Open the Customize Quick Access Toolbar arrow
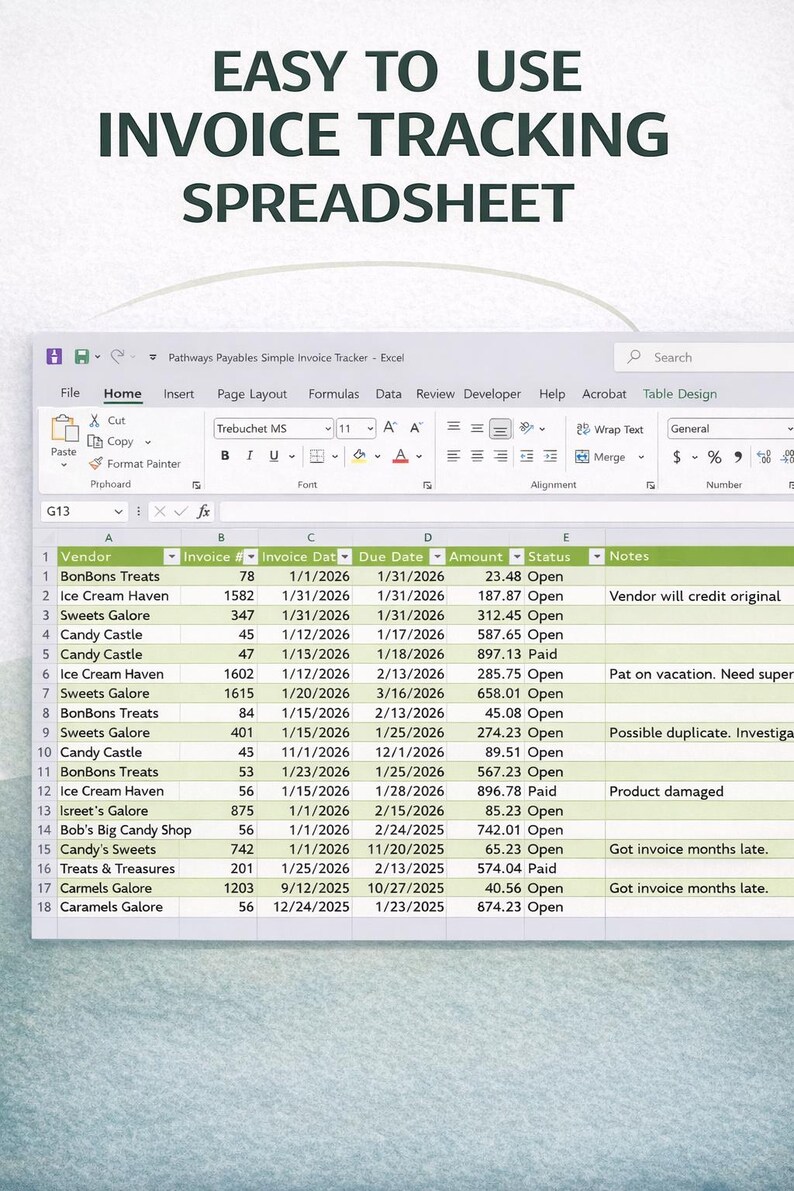794x1191 pixels. click(153, 357)
